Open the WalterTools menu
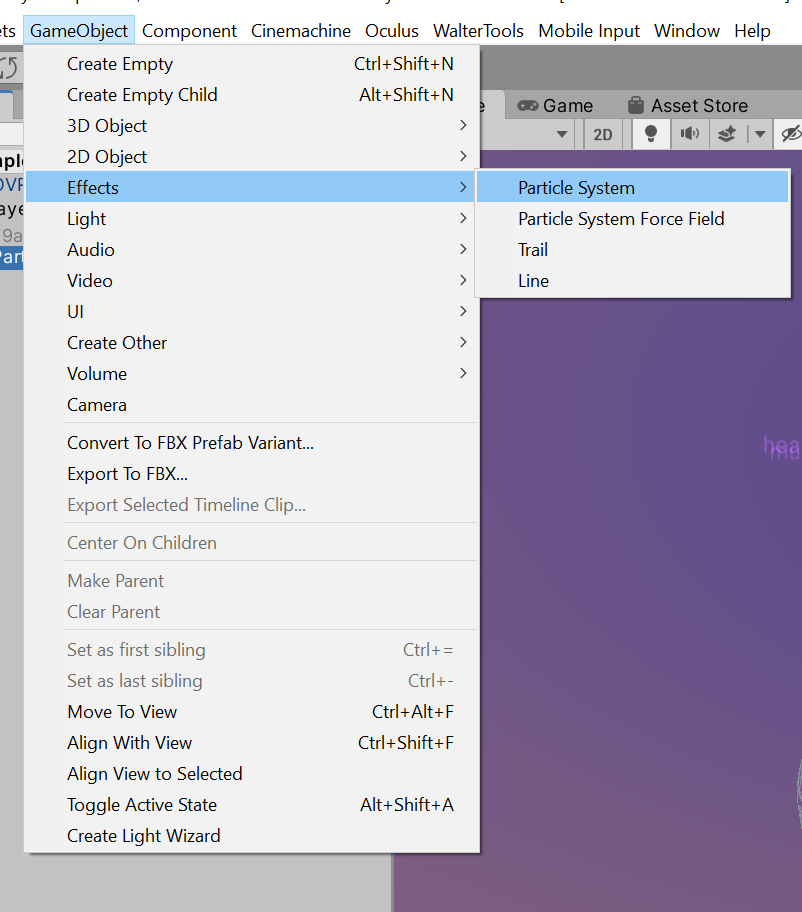802x912 pixels. [x=478, y=30]
